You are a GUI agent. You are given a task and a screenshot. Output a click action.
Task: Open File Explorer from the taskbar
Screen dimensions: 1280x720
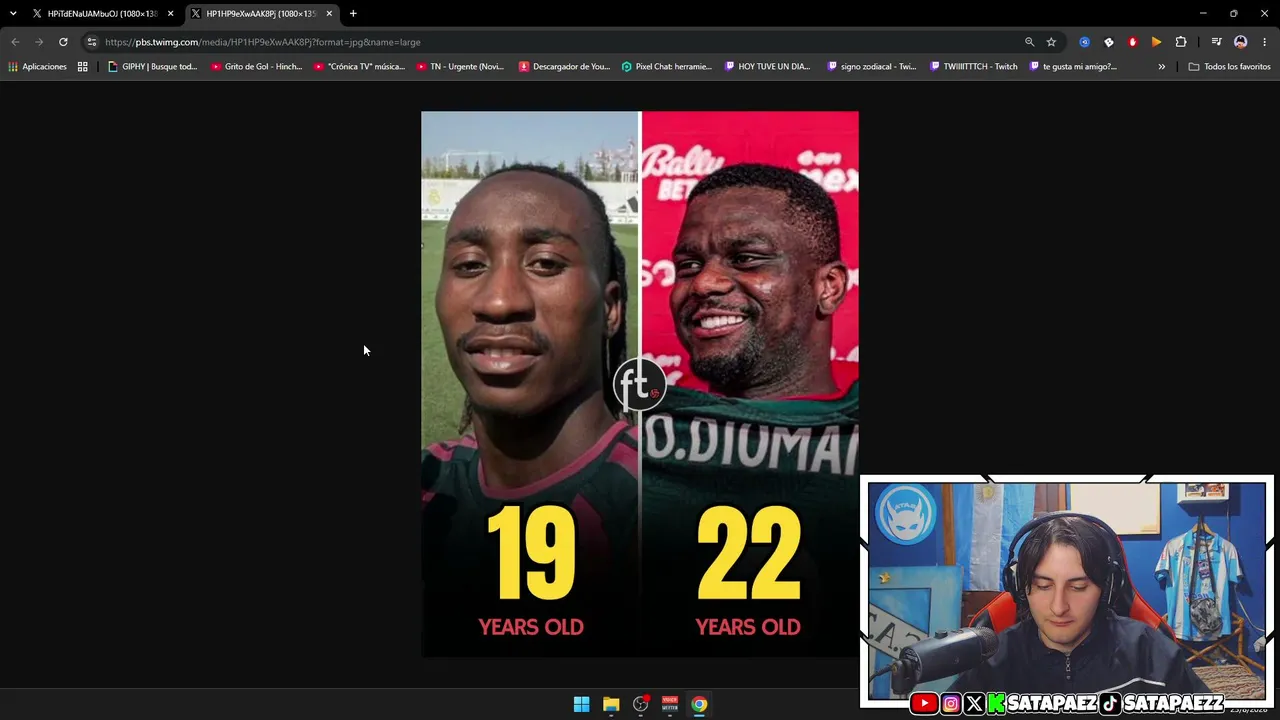pos(611,704)
